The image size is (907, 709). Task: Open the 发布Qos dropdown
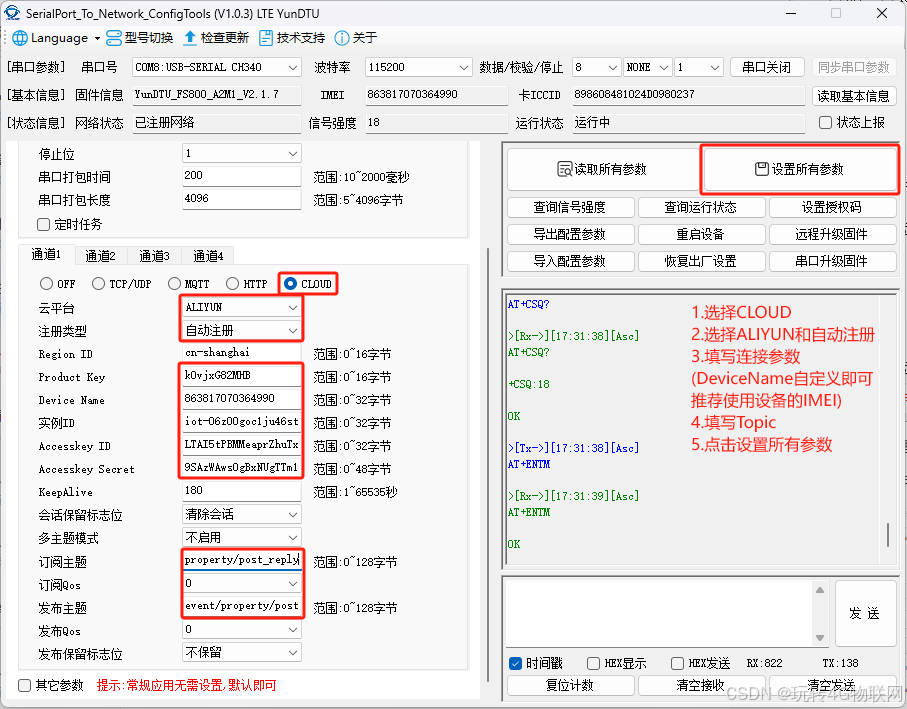click(242, 630)
